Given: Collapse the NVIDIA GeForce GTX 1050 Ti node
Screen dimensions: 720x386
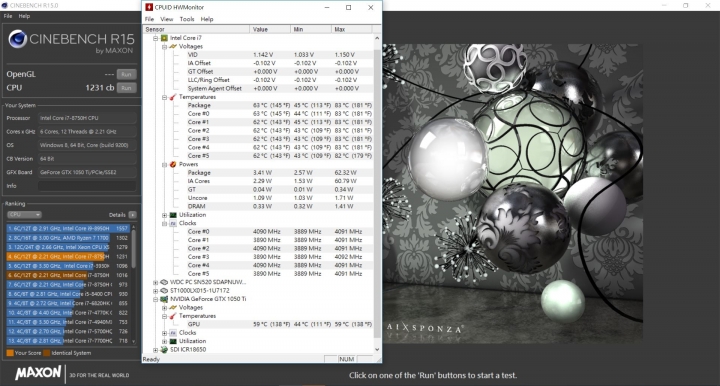Looking at the screenshot, I should 155,299.
